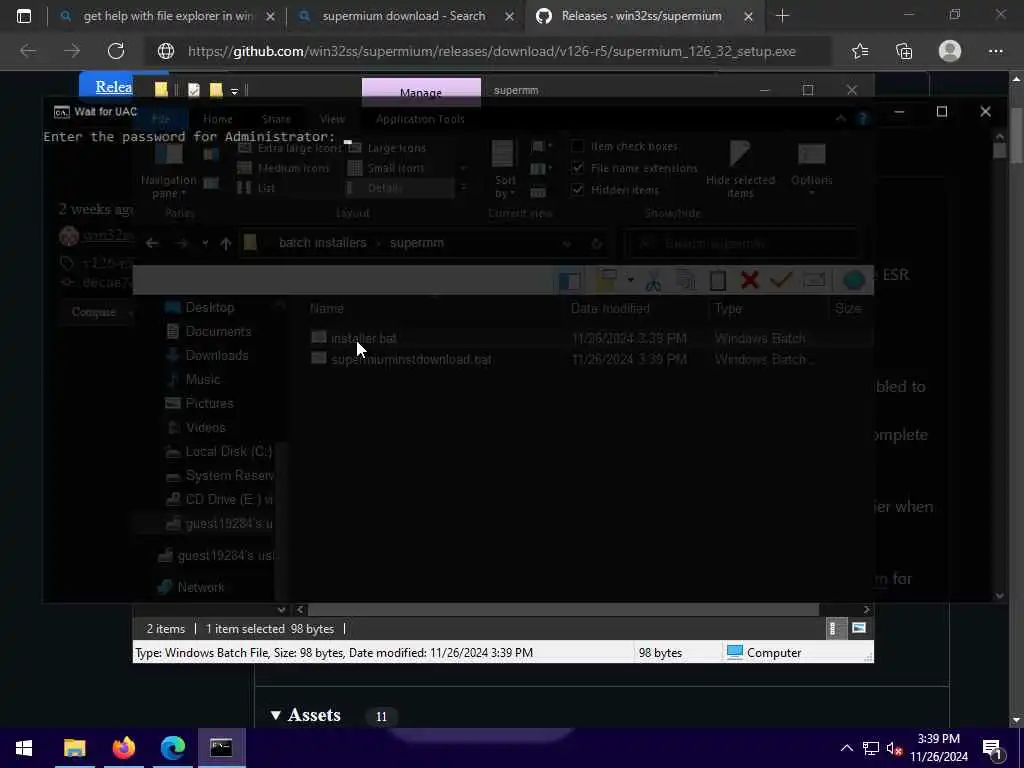Expand Explorer address bar history dropdown
The height and width of the screenshot is (768, 1024).
567,244
